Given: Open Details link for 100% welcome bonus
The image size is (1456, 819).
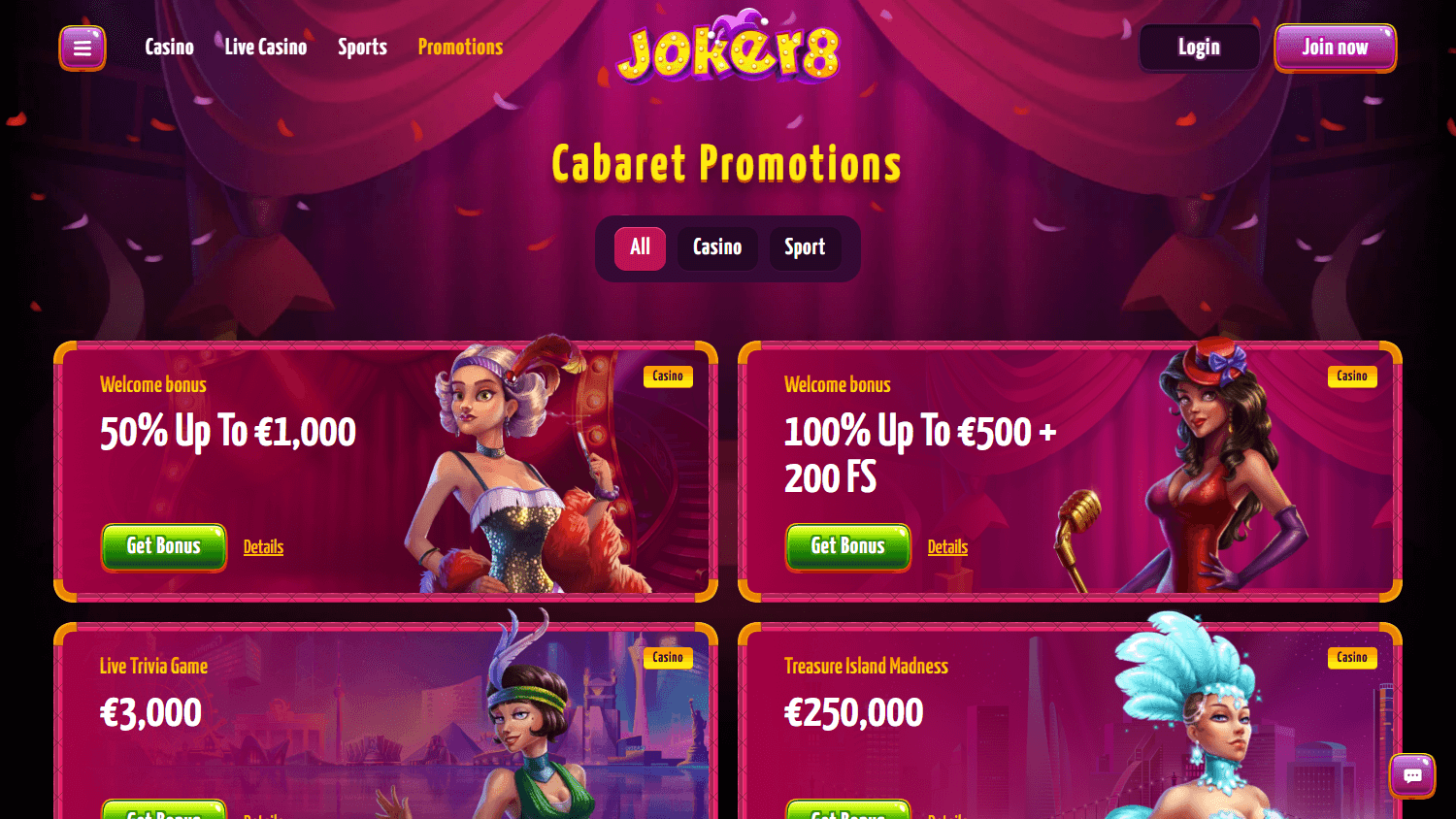Looking at the screenshot, I should (947, 547).
